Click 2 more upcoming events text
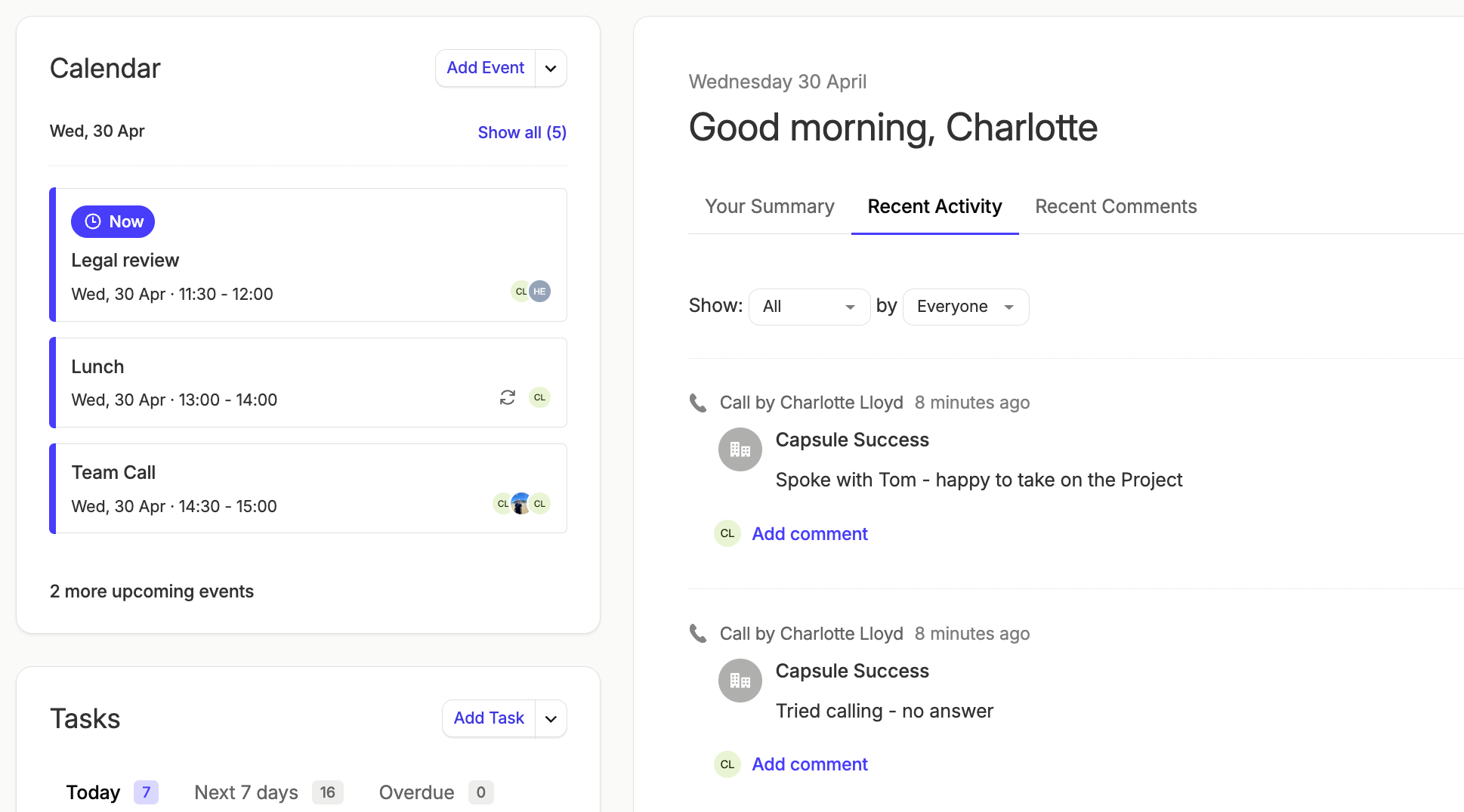1464x812 pixels. click(x=152, y=591)
